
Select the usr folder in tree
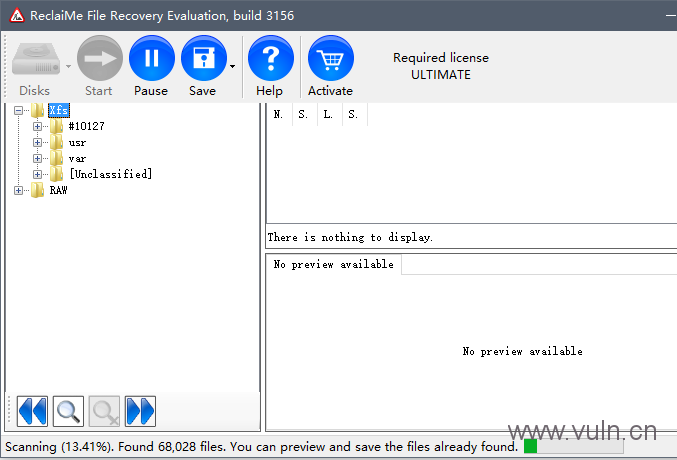pyautogui.click(x=77, y=143)
